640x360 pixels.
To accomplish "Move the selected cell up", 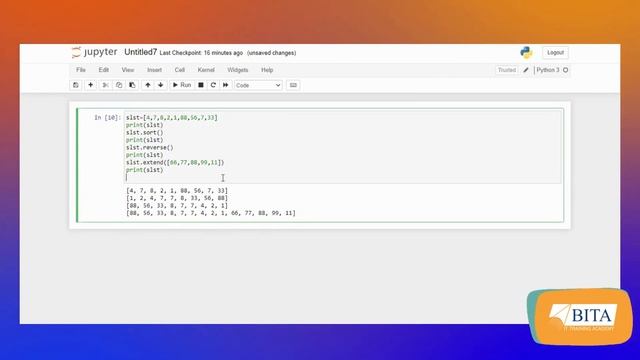I will pos(148,85).
